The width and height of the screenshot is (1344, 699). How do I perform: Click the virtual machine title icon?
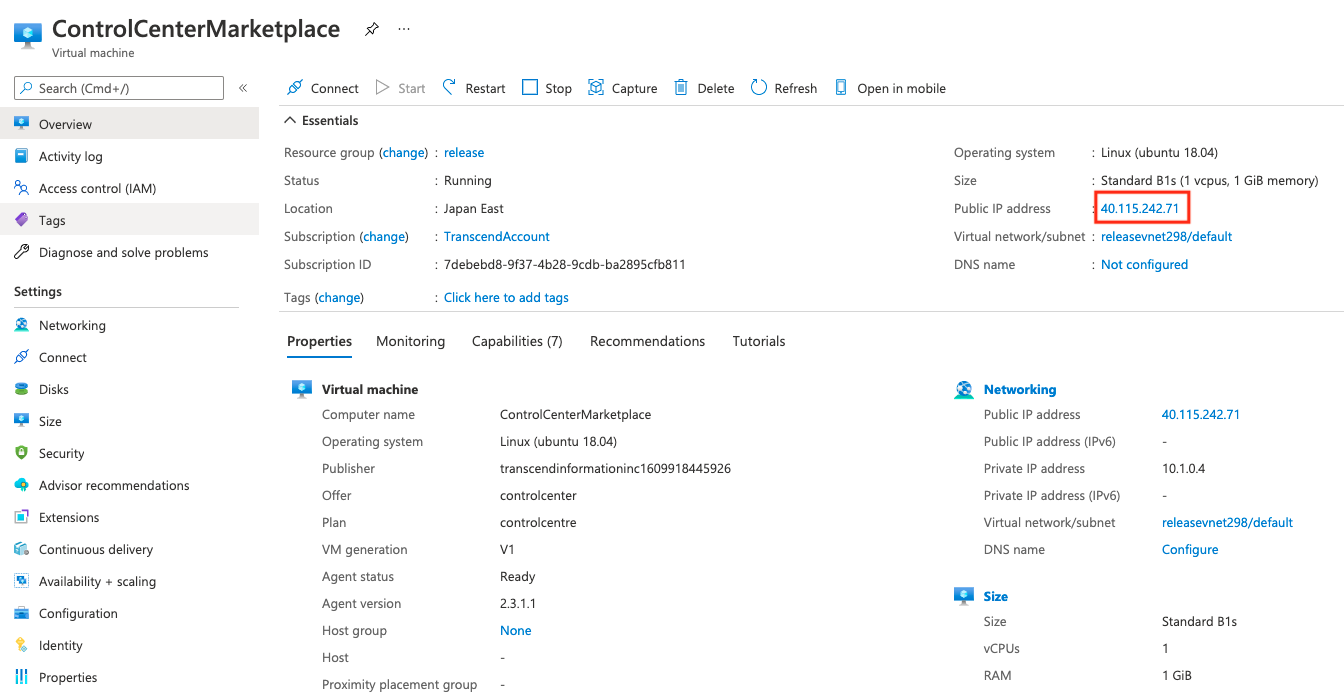pyautogui.click(x=27, y=36)
